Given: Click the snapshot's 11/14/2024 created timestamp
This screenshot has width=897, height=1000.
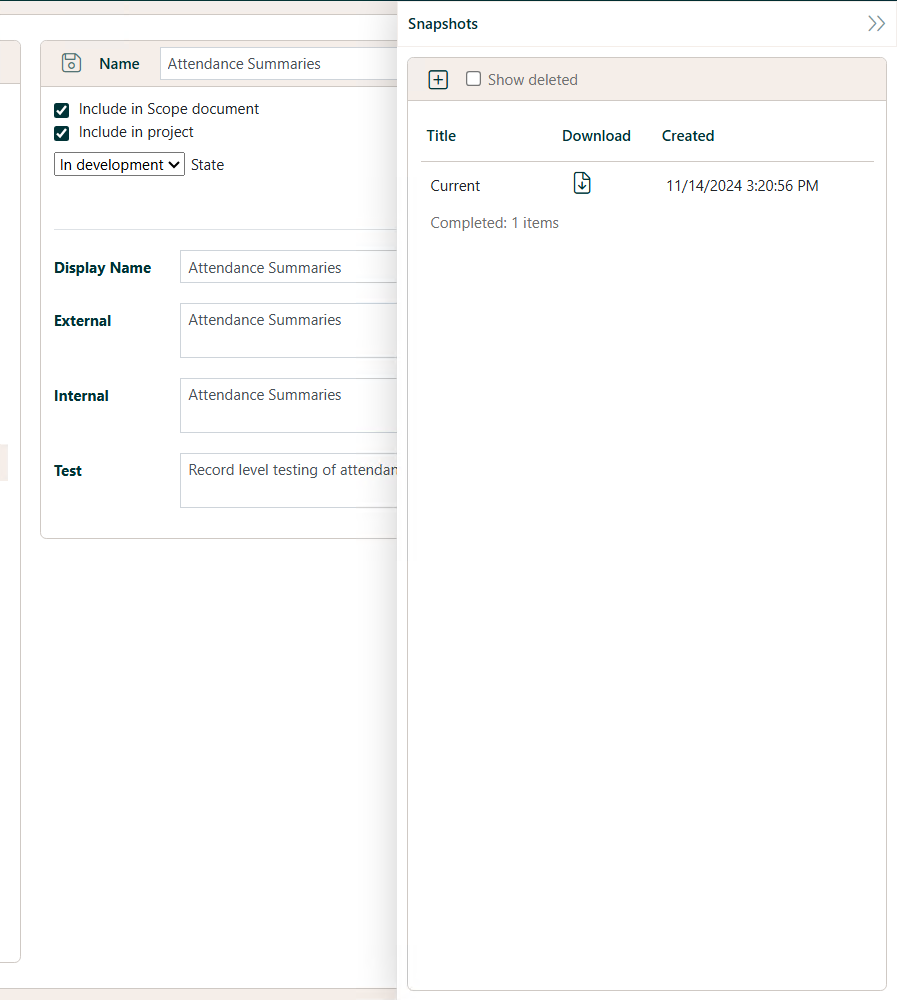Looking at the screenshot, I should pyautogui.click(x=742, y=186).
